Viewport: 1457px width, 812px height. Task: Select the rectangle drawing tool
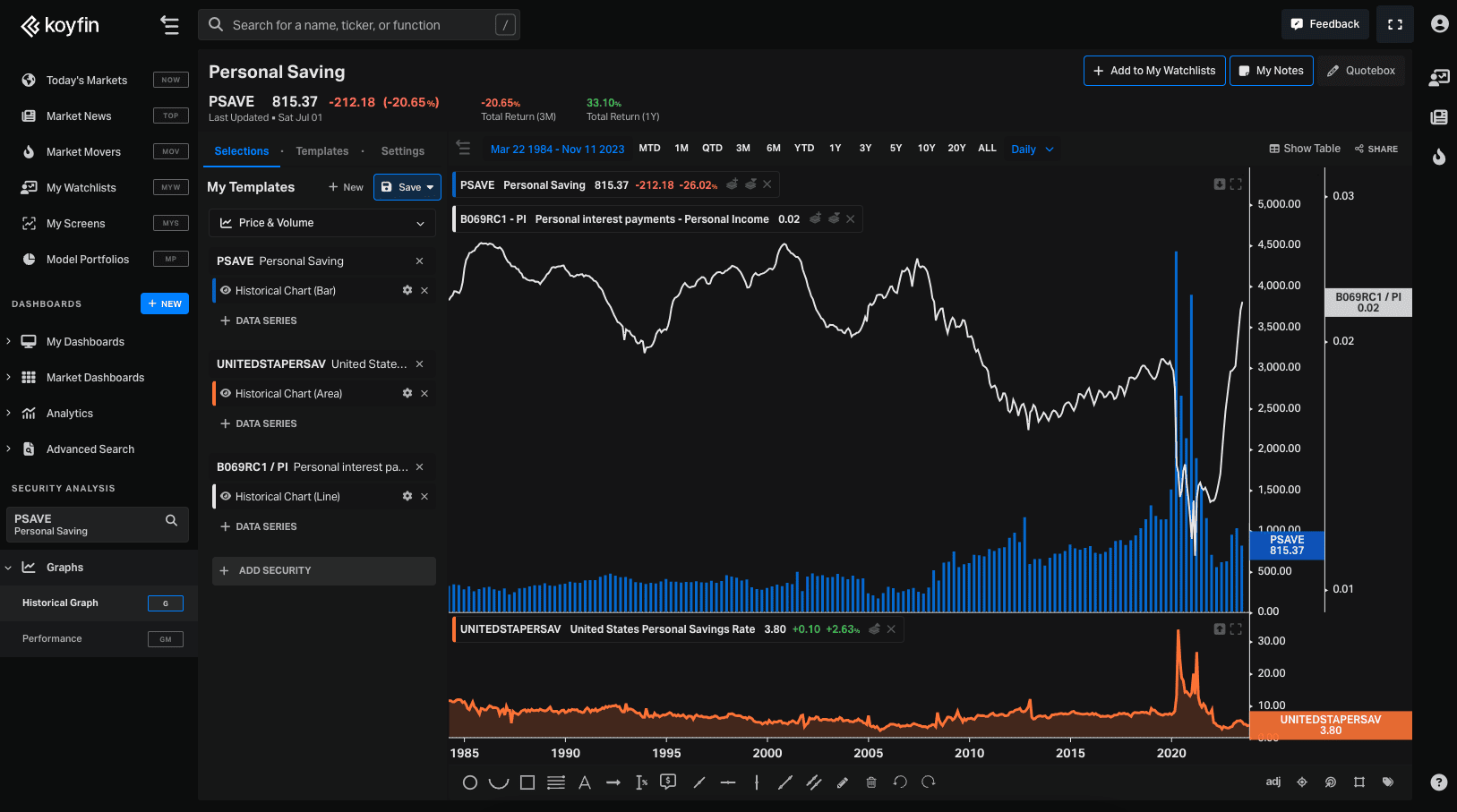coord(527,782)
